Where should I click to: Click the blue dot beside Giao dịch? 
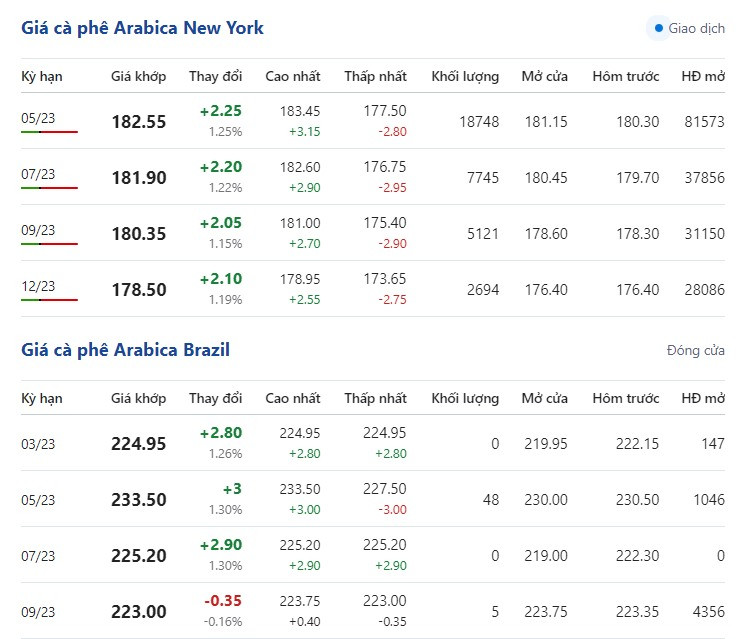[x=658, y=28]
